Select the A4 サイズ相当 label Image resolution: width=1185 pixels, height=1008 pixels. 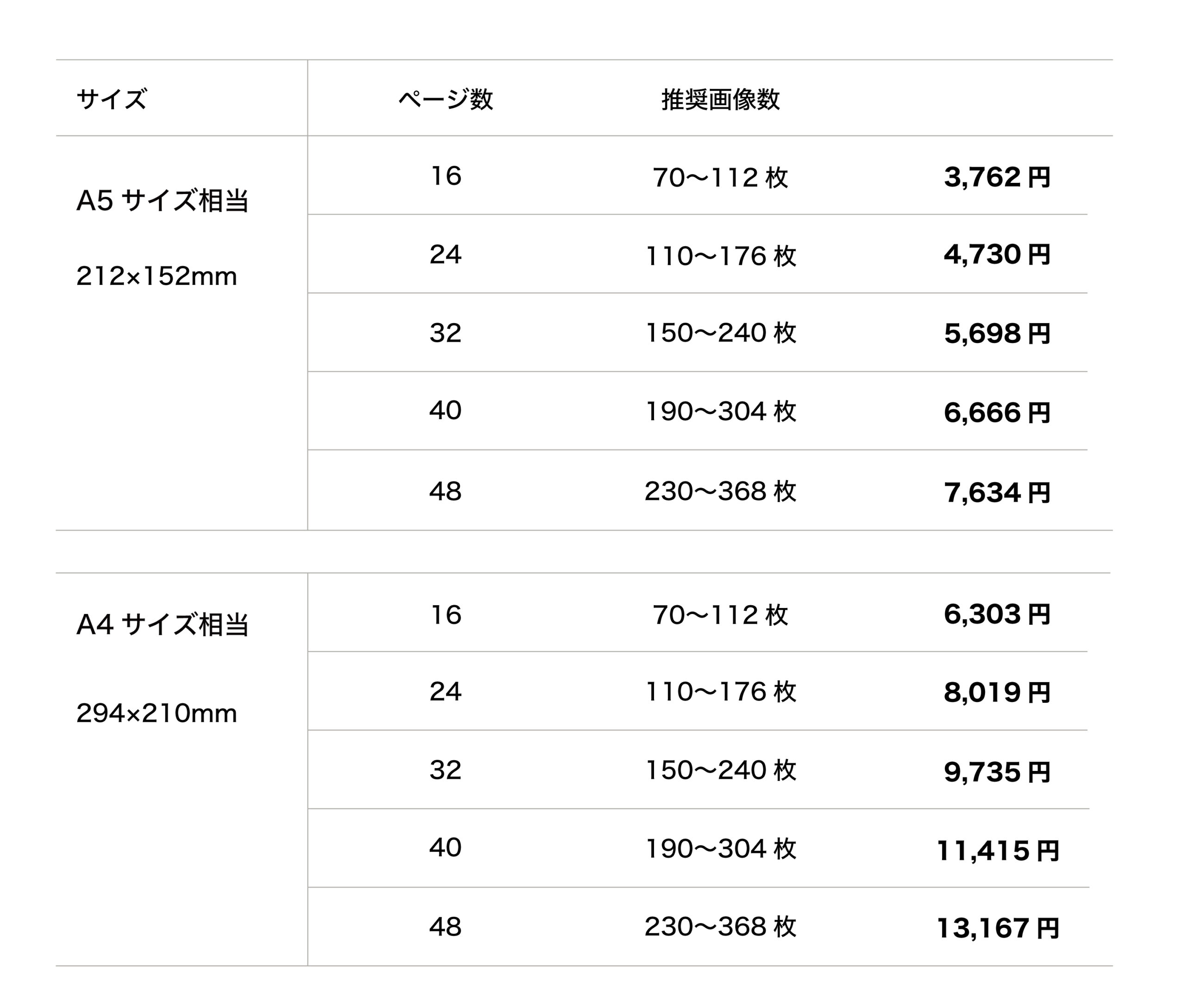tap(162, 624)
